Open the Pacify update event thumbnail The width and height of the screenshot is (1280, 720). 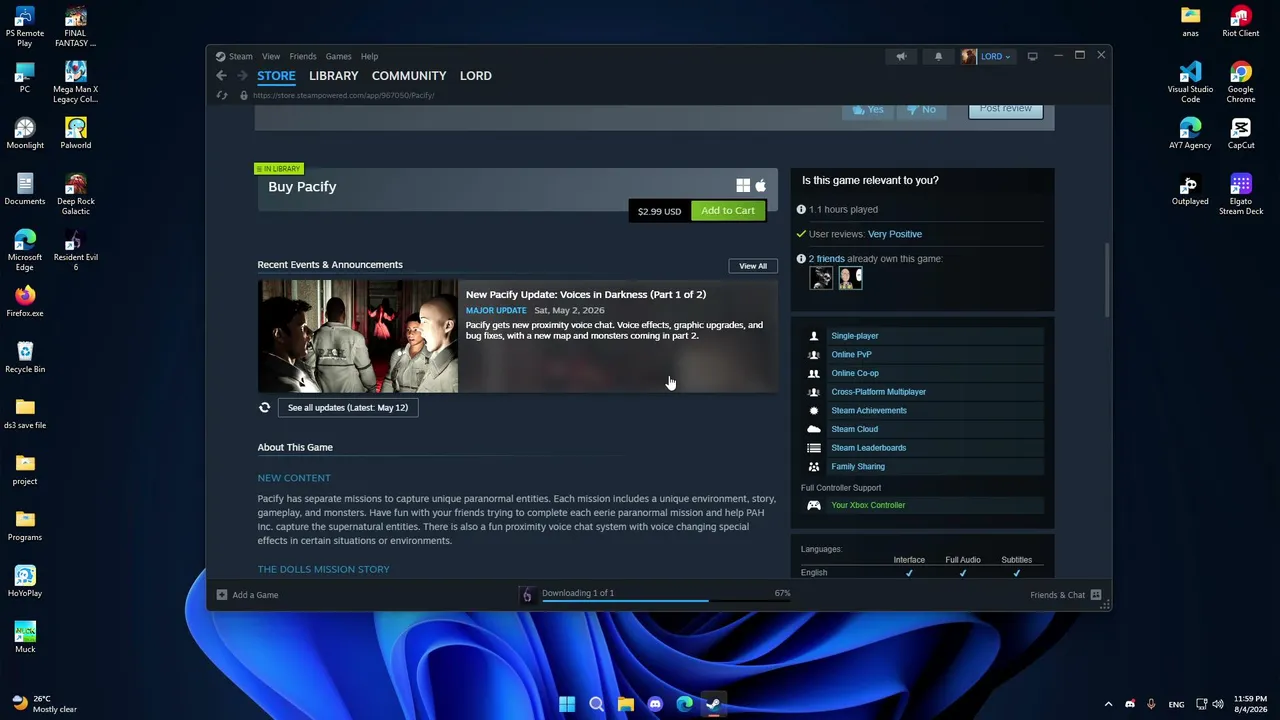pyautogui.click(x=358, y=336)
